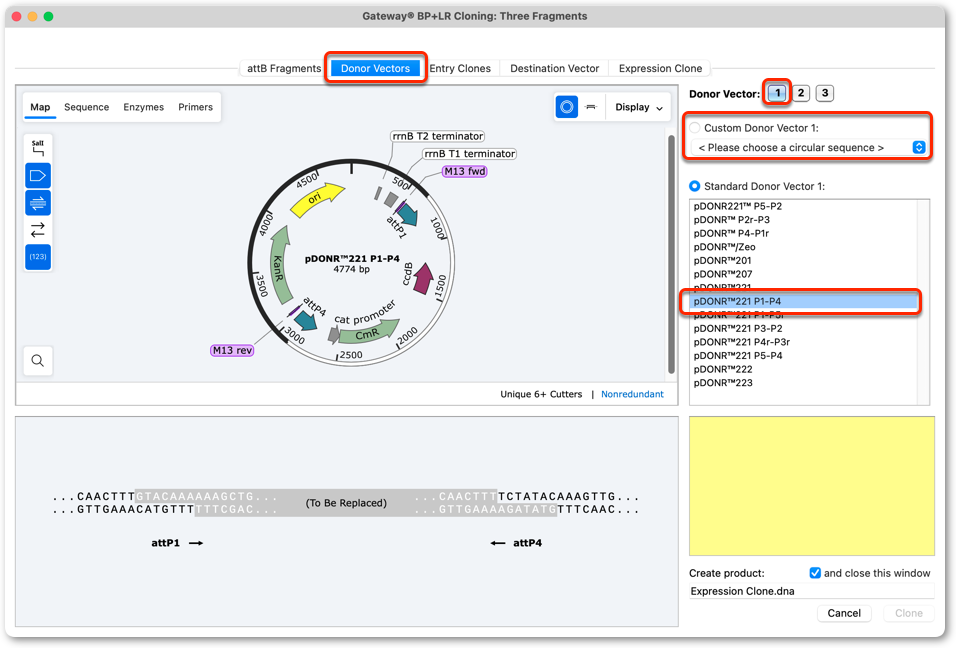
Task: Open the Expression Clone tab
Action: tap(660, 68)
